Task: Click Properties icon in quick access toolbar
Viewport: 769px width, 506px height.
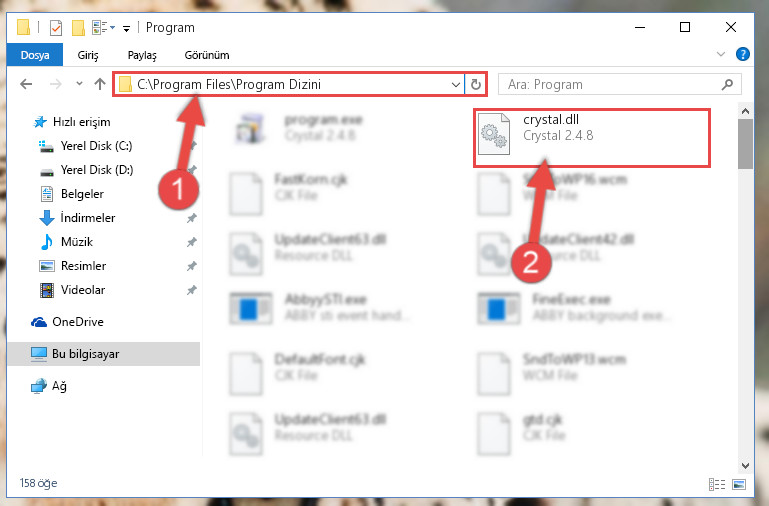Action: tap(56, 27)
